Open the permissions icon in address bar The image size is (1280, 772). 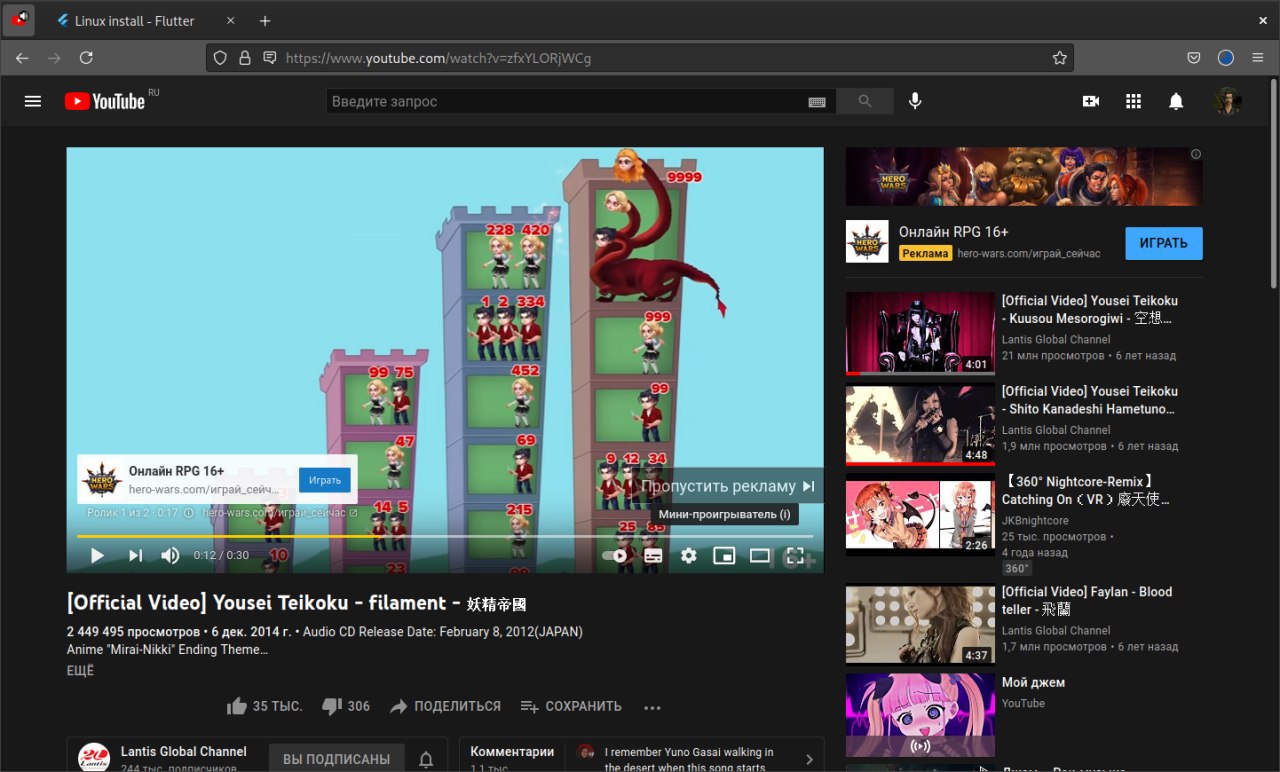click(x=269, y=58)
